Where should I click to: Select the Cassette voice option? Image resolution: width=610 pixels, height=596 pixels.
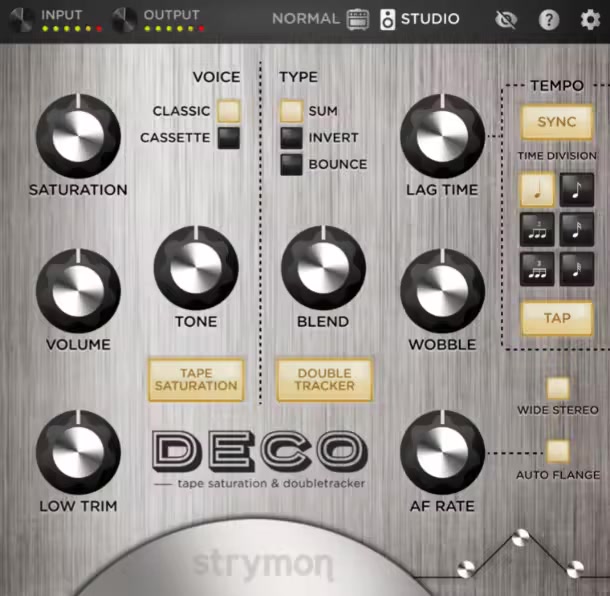pos(229,138)
